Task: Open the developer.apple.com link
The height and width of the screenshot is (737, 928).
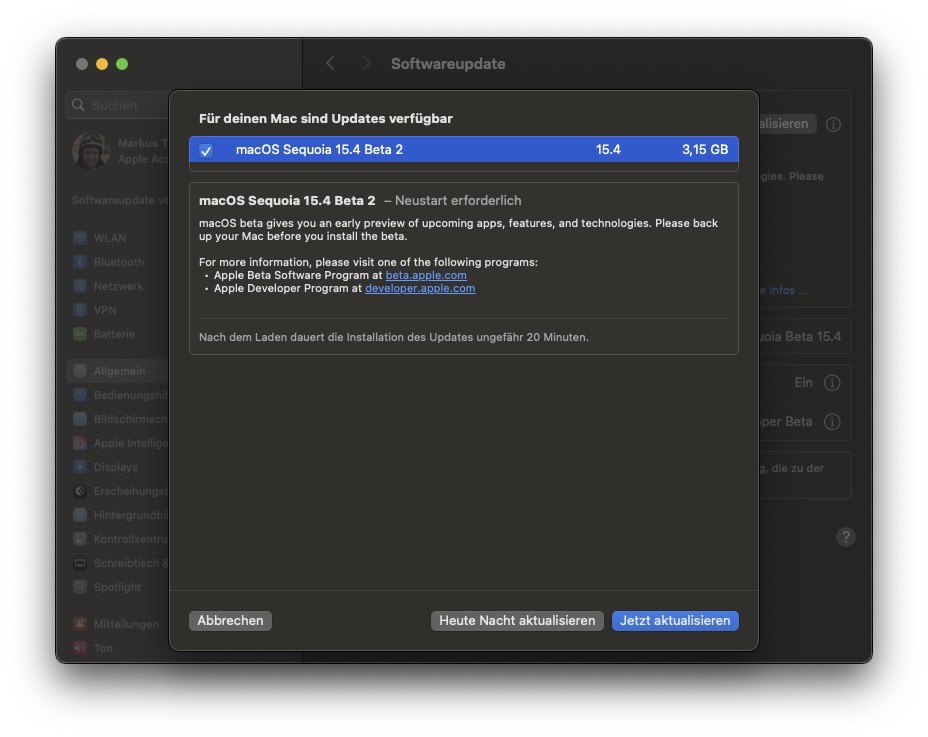Action: pyautogui.click(x=420, y=288)
